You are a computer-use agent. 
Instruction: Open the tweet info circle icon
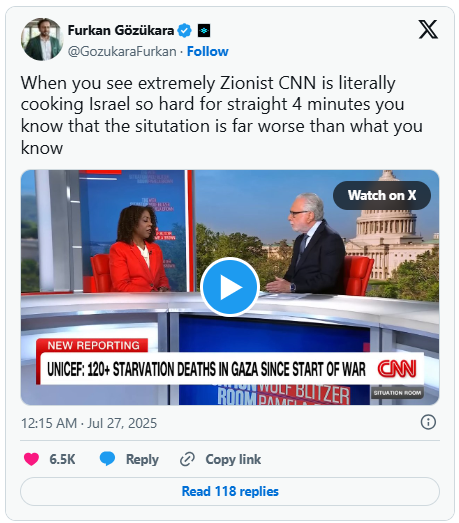[x=428, y=422]
